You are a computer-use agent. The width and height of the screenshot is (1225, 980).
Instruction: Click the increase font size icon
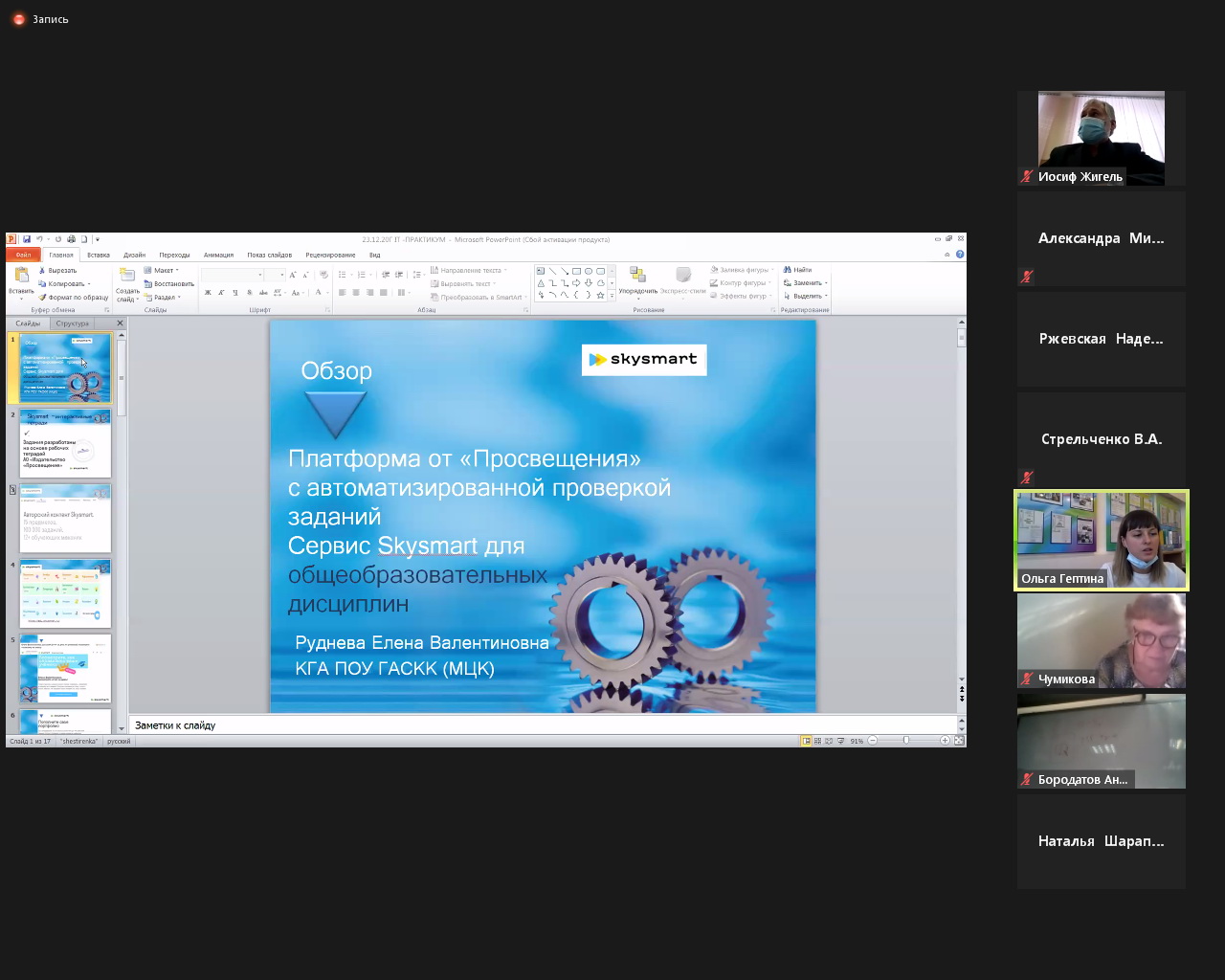pyautogui.click(x=293, y=275)
